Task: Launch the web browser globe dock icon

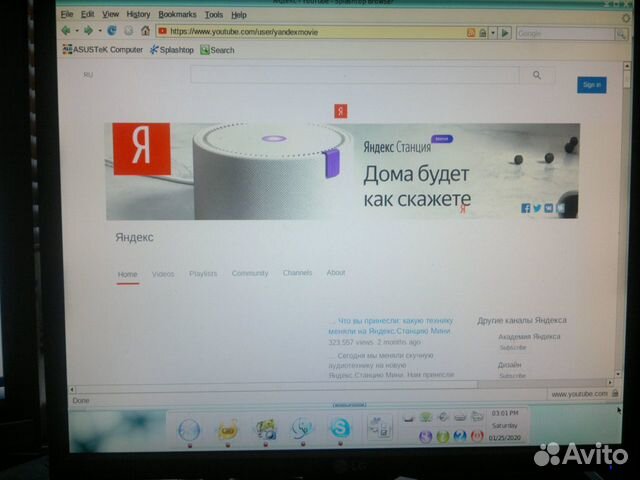Action: click(189, 429)
